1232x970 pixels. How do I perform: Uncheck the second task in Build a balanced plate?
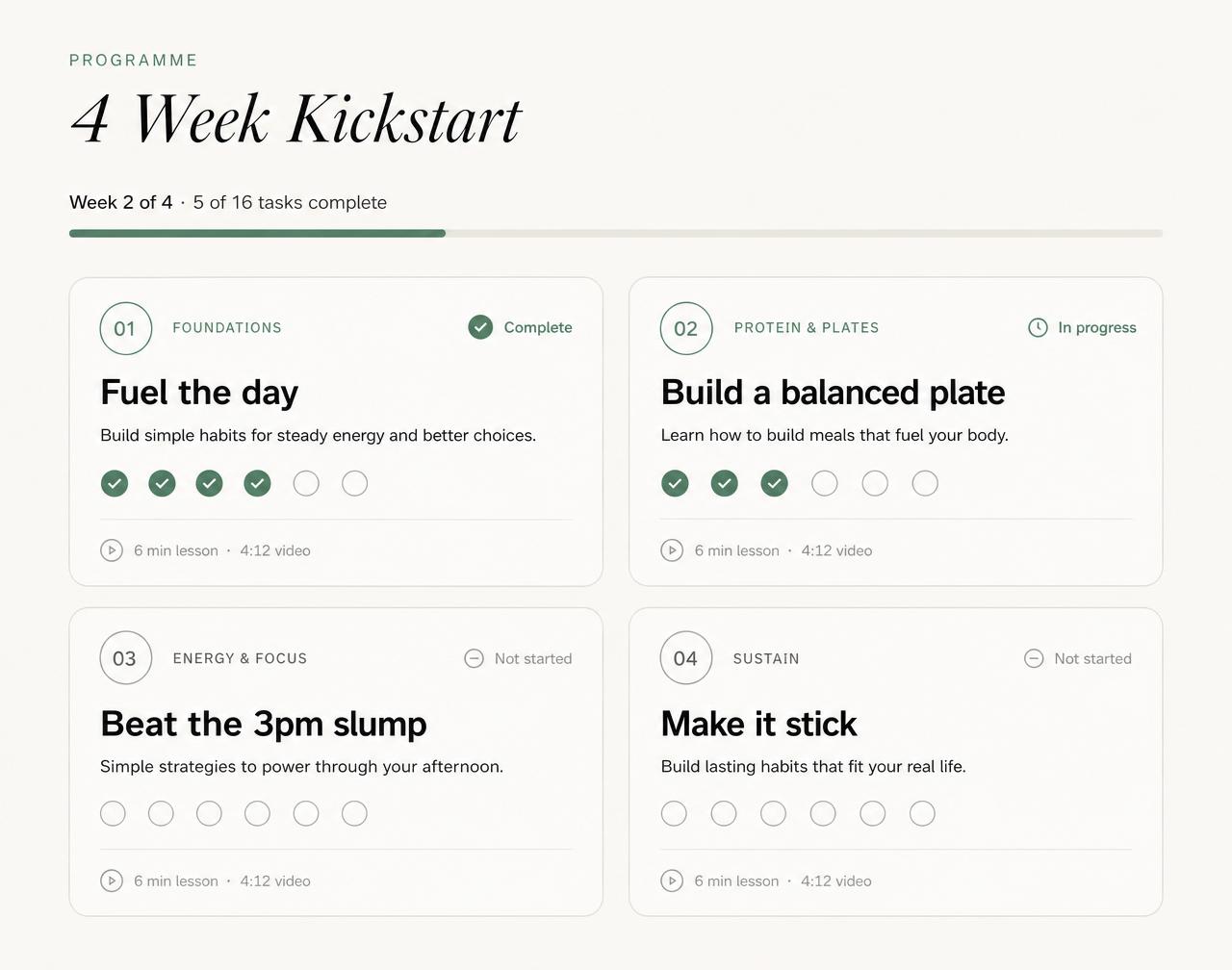click(725, 483)
